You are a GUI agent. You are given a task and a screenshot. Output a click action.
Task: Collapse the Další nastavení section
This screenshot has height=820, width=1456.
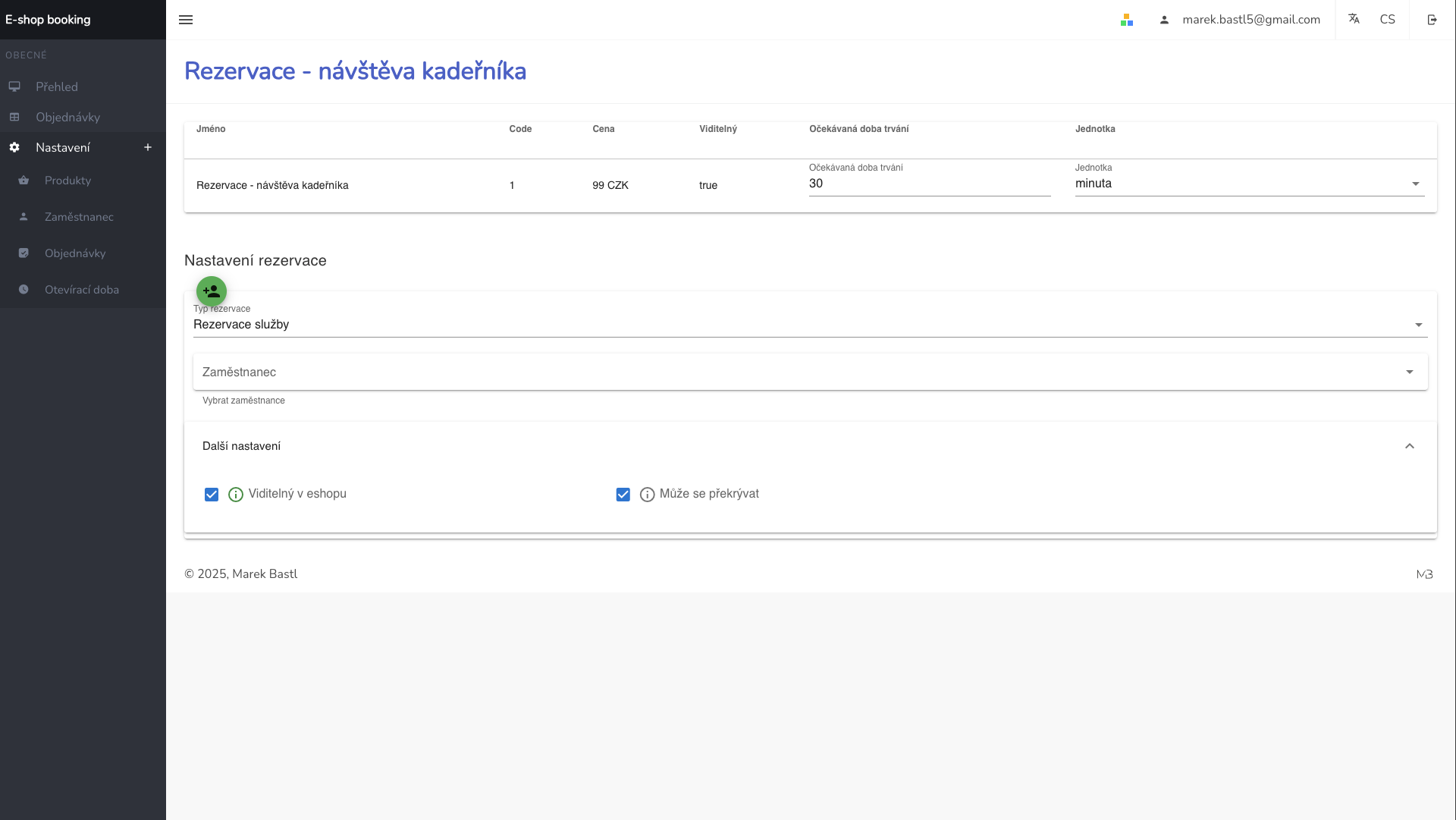(1409, 446)
